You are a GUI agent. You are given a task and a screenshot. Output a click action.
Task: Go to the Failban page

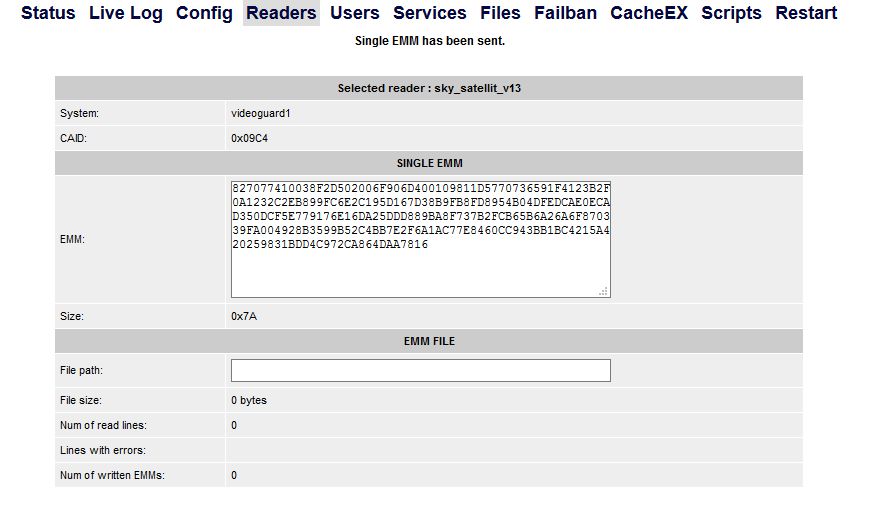pyautogui.click(x=565, y=13)
